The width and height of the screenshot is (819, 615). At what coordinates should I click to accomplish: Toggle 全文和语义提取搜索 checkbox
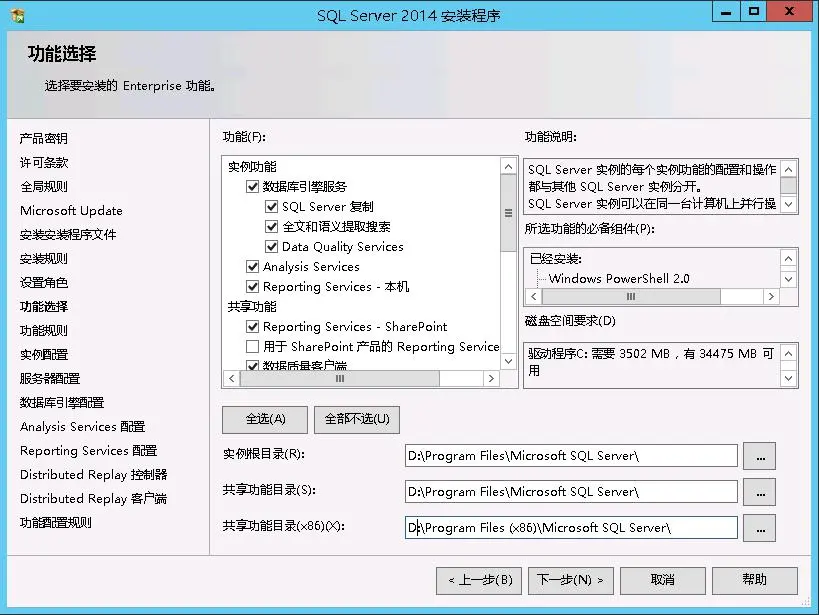271,226
